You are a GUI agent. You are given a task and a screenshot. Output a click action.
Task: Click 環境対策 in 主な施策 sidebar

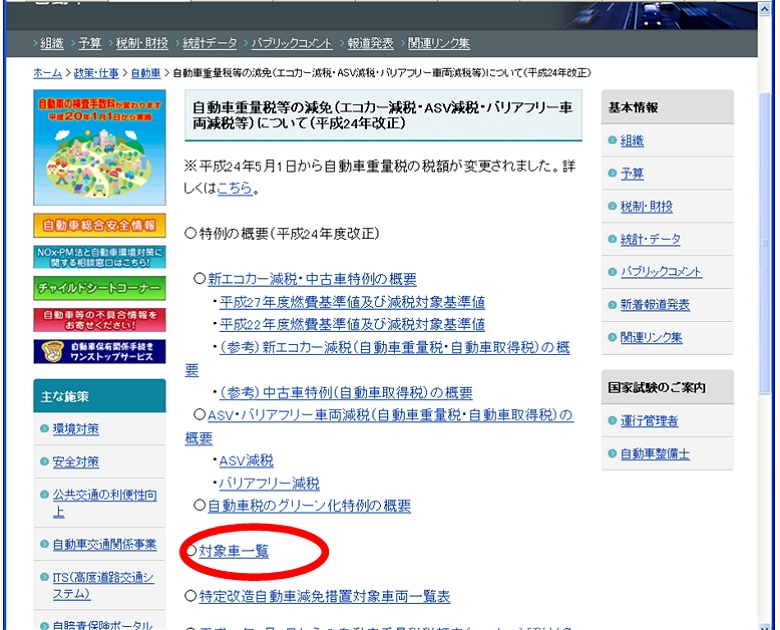tap(76, 429)
